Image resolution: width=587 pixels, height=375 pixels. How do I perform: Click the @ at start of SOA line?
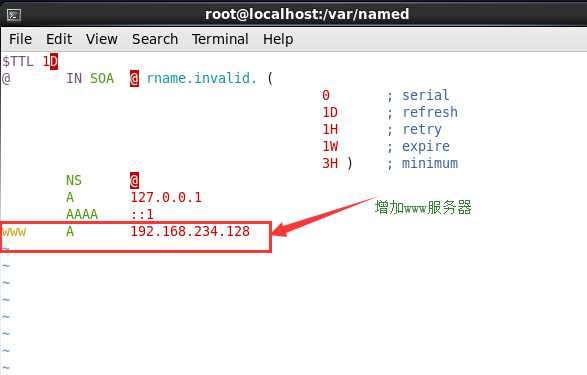[x=6, y=79]
